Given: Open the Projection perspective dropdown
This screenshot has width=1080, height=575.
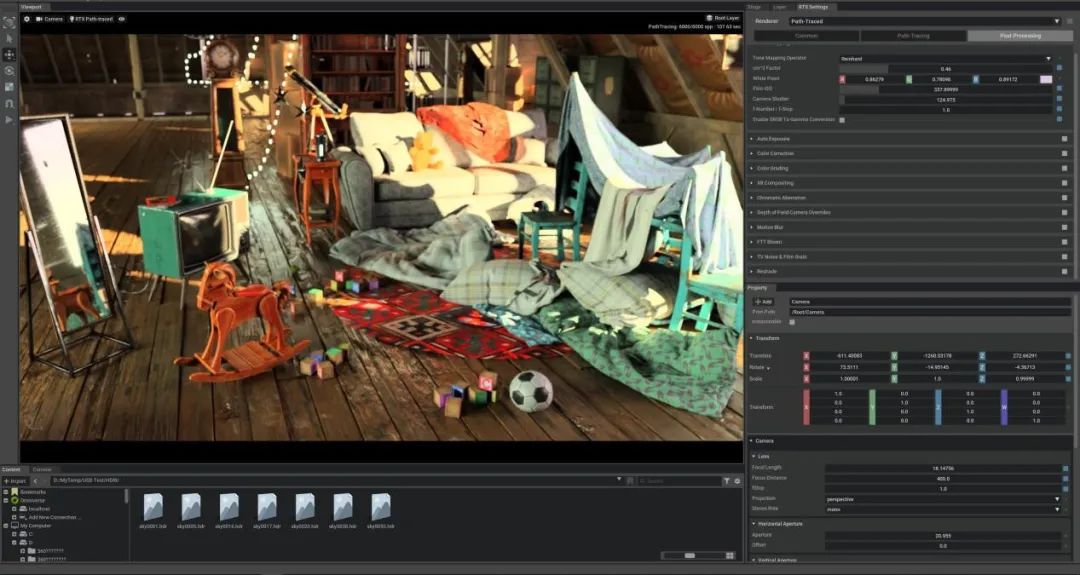Looking at the screenshot, I should pos(943,498).
